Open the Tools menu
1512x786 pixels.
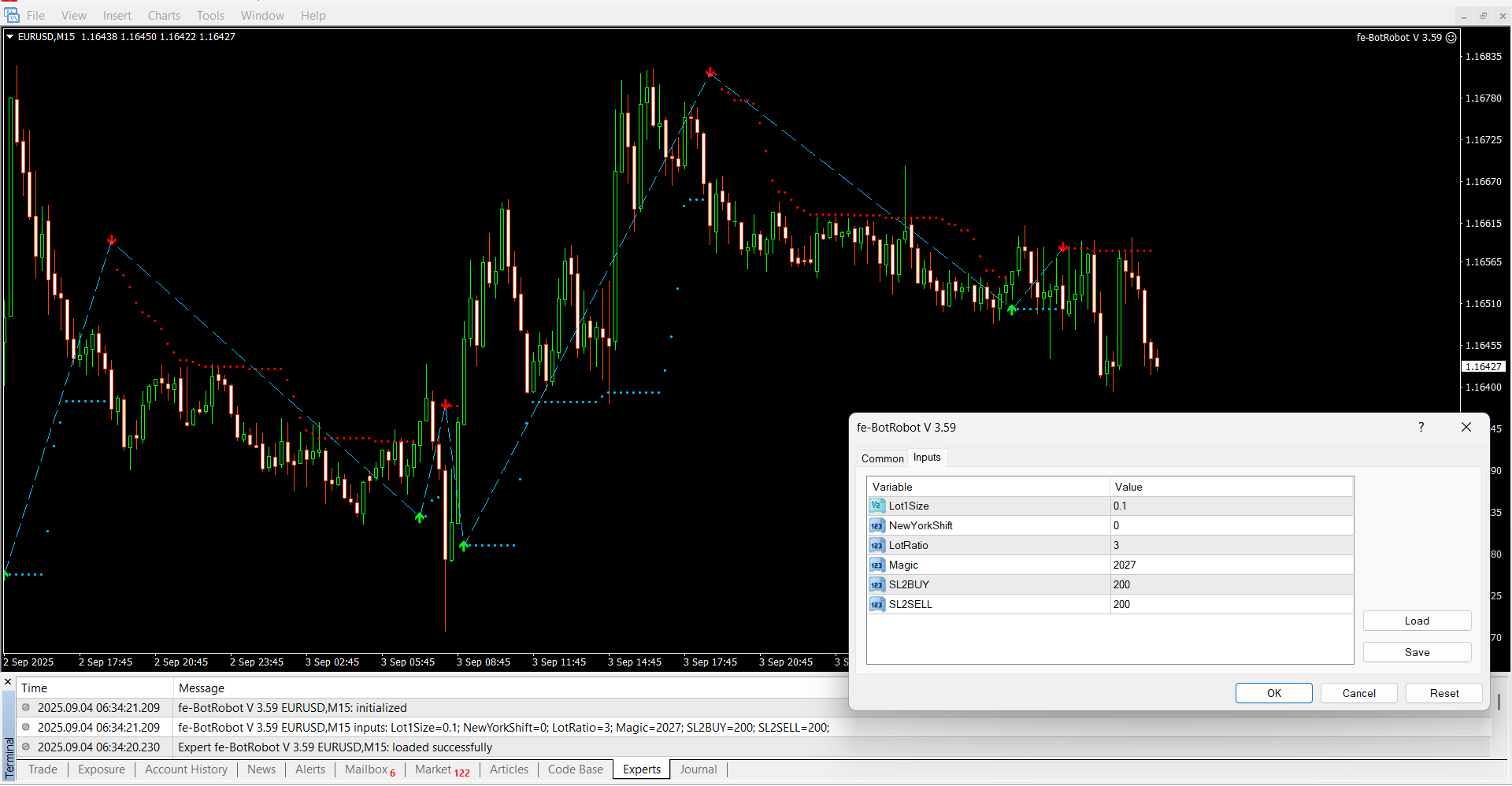(210, 16)
